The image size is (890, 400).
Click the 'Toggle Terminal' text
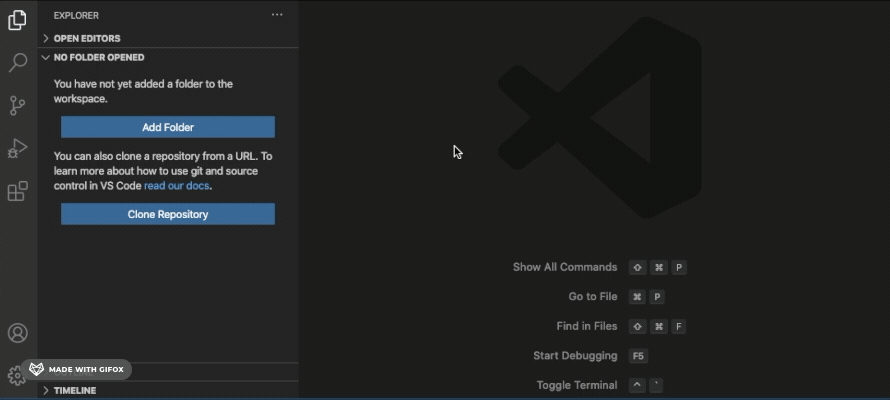click(x=577, y=385)
